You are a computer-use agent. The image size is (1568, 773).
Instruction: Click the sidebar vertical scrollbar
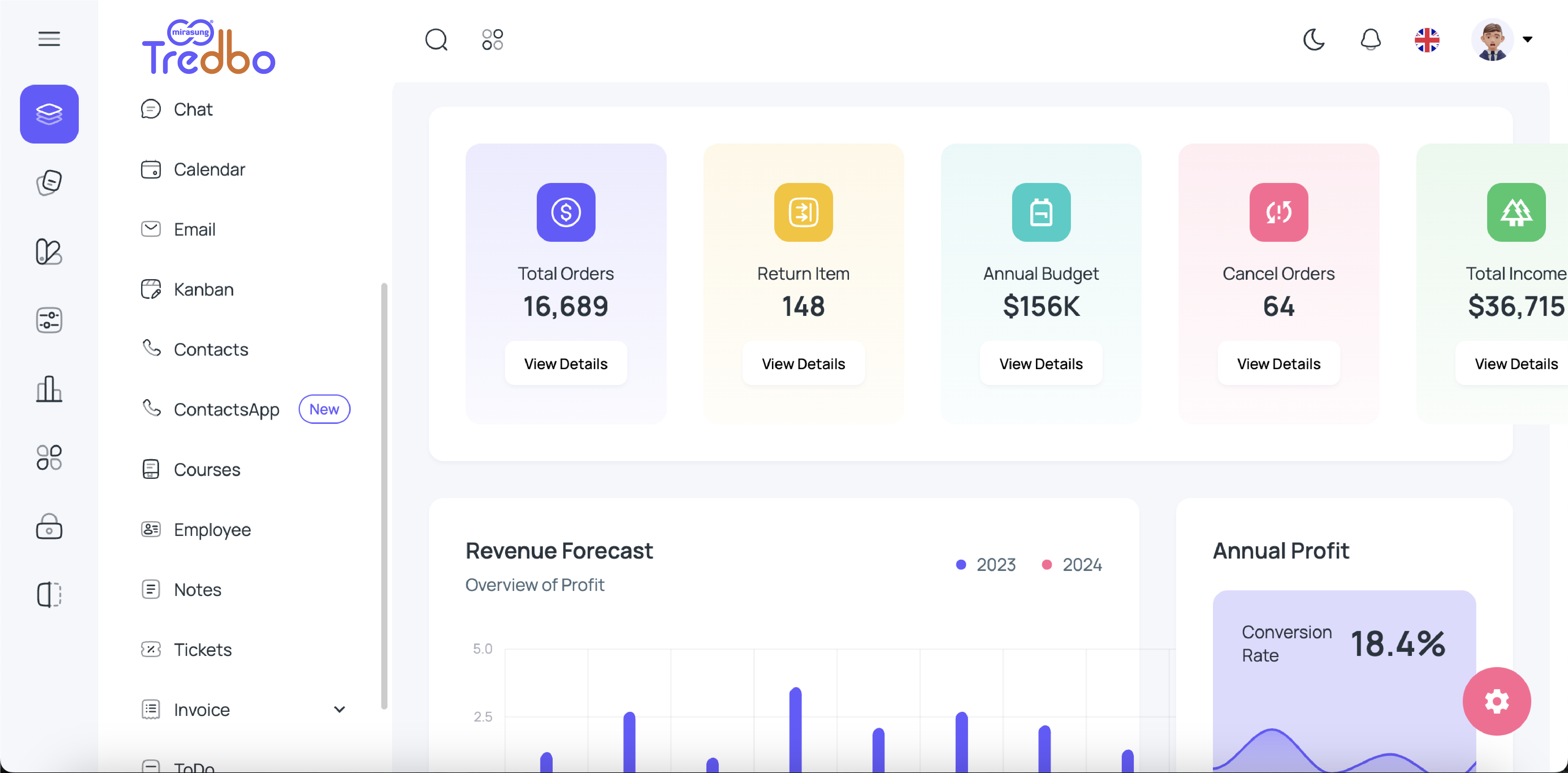(384, 496)
